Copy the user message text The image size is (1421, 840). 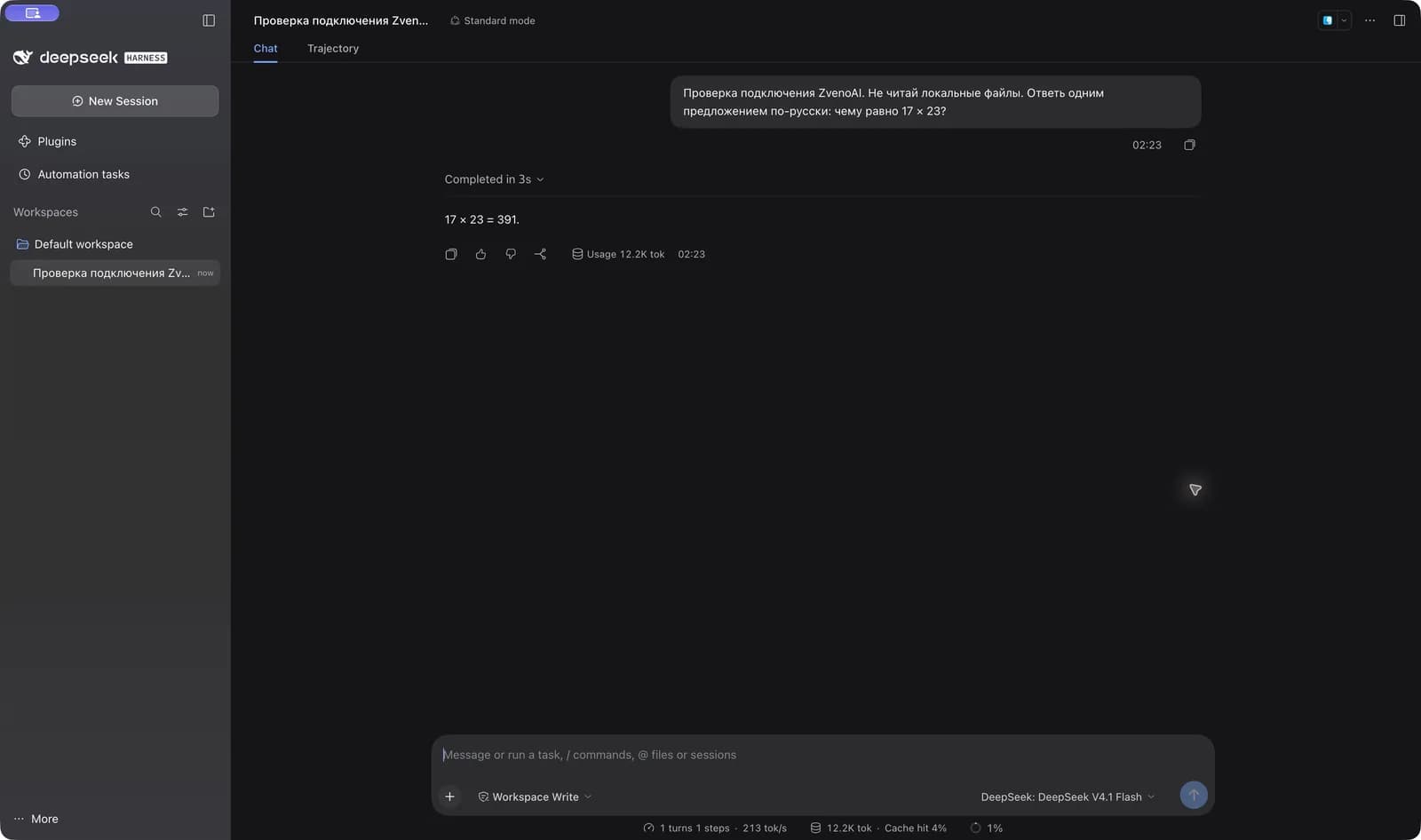1189,145
